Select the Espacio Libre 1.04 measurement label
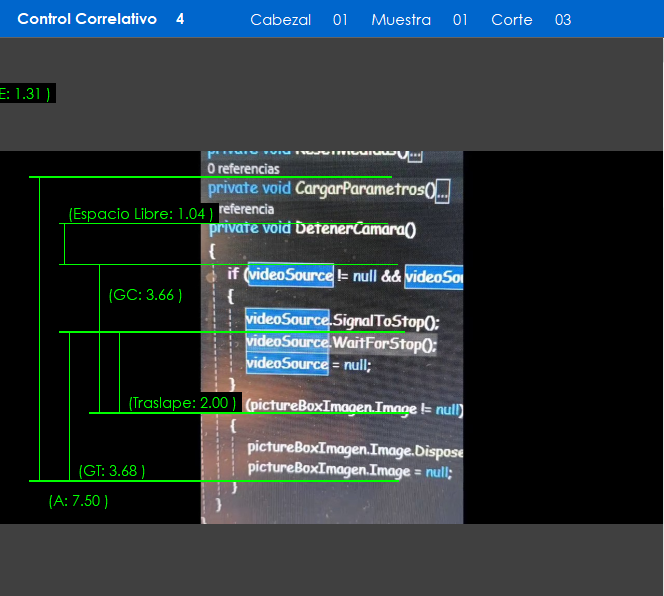664x596 pixels. (141, 214)
